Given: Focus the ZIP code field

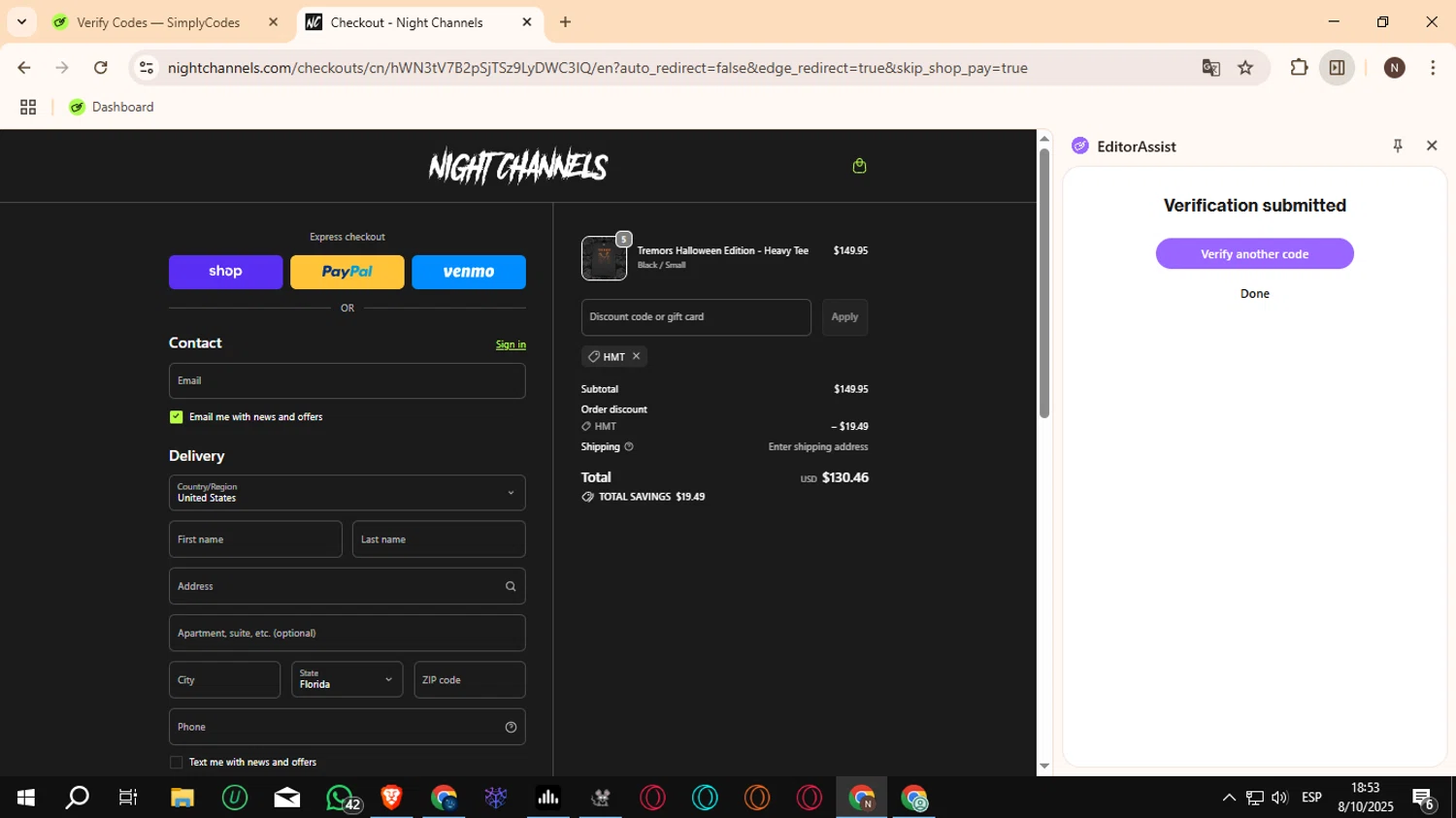Looking at the screenshot, I should (470, 679).
